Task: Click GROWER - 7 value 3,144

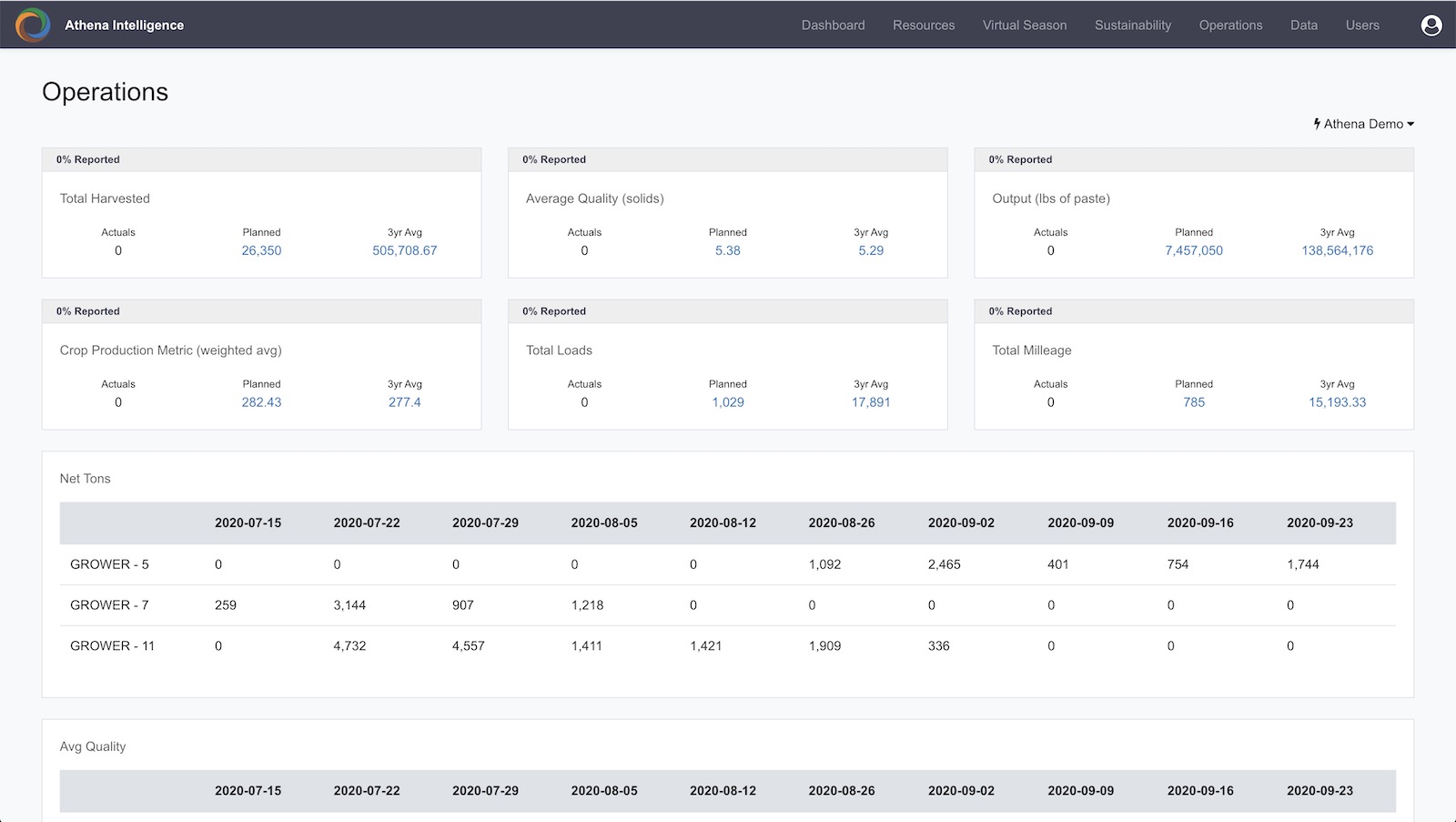Action: coord(349,605)
